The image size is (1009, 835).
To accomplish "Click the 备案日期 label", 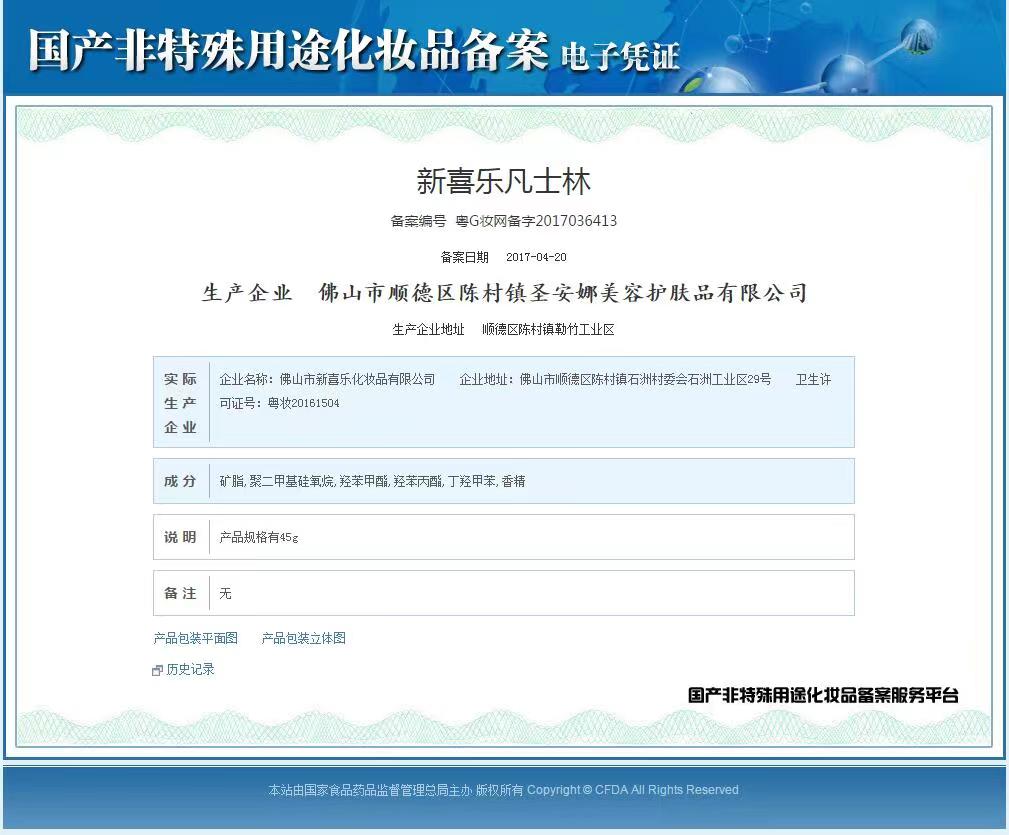I will pos(465,257).
